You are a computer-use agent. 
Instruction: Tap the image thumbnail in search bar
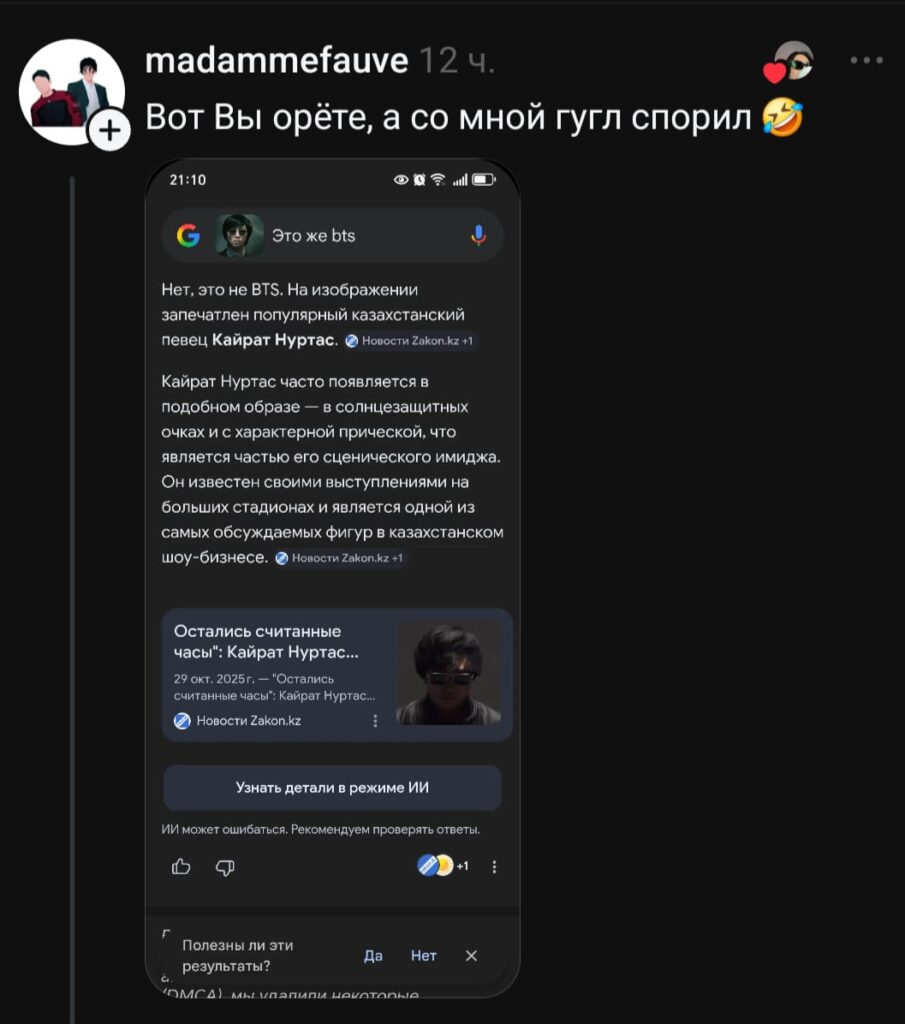click(x=240, y=236)
